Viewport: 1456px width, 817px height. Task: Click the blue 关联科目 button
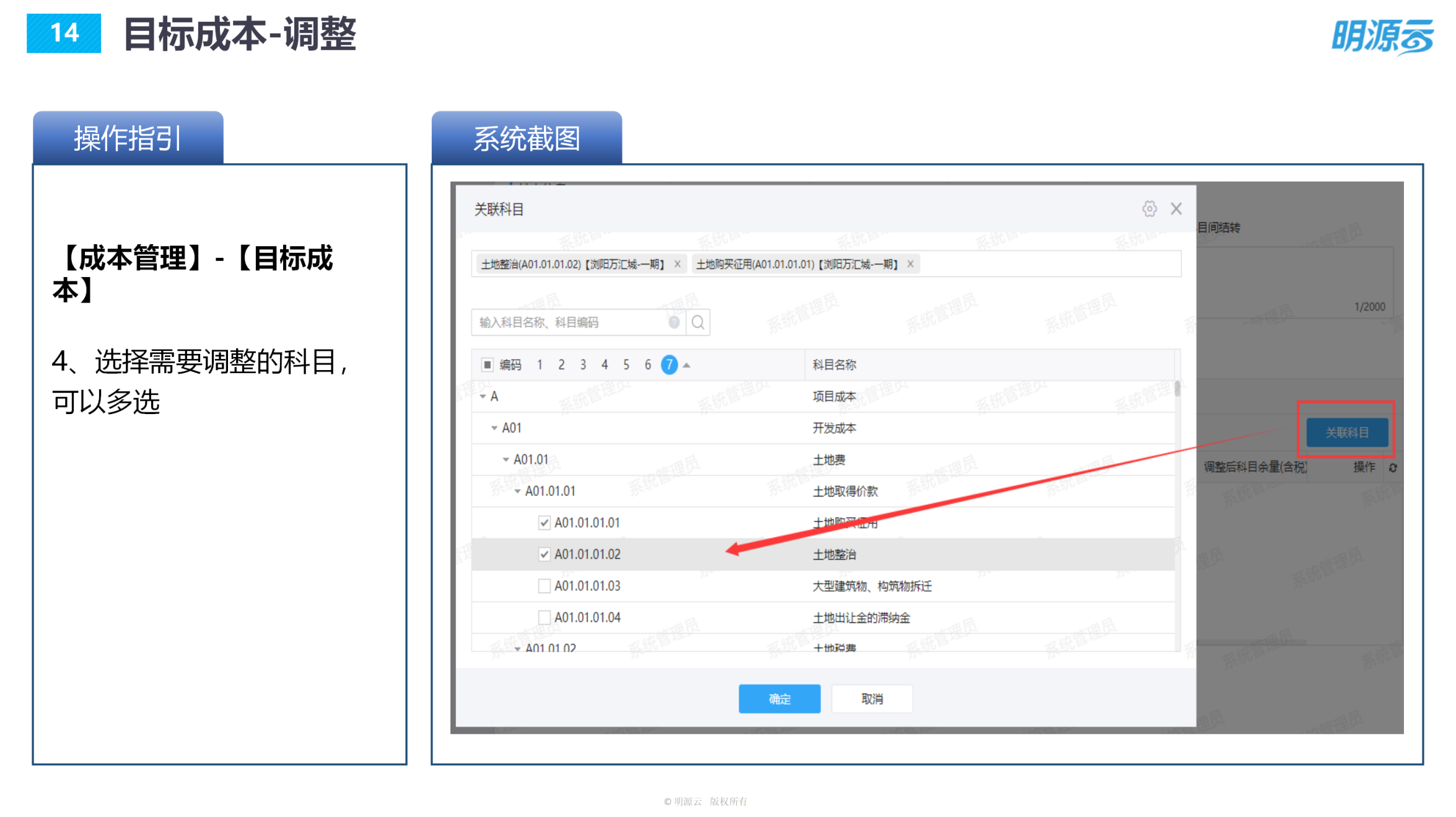coord(1346,432)
